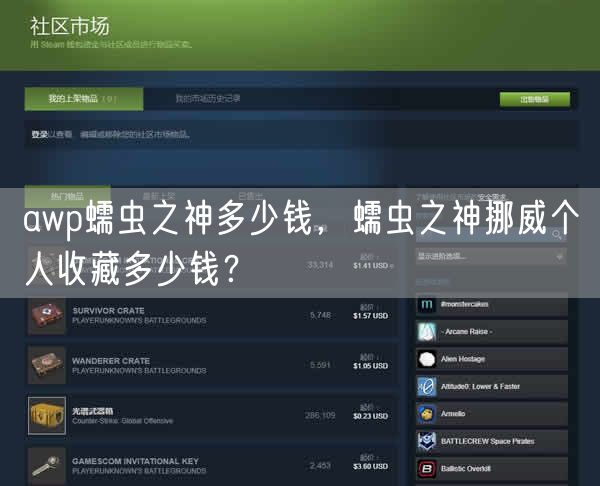
Task: Open the Survivor Crate item thumbnail
Action: tap(47, 316)
